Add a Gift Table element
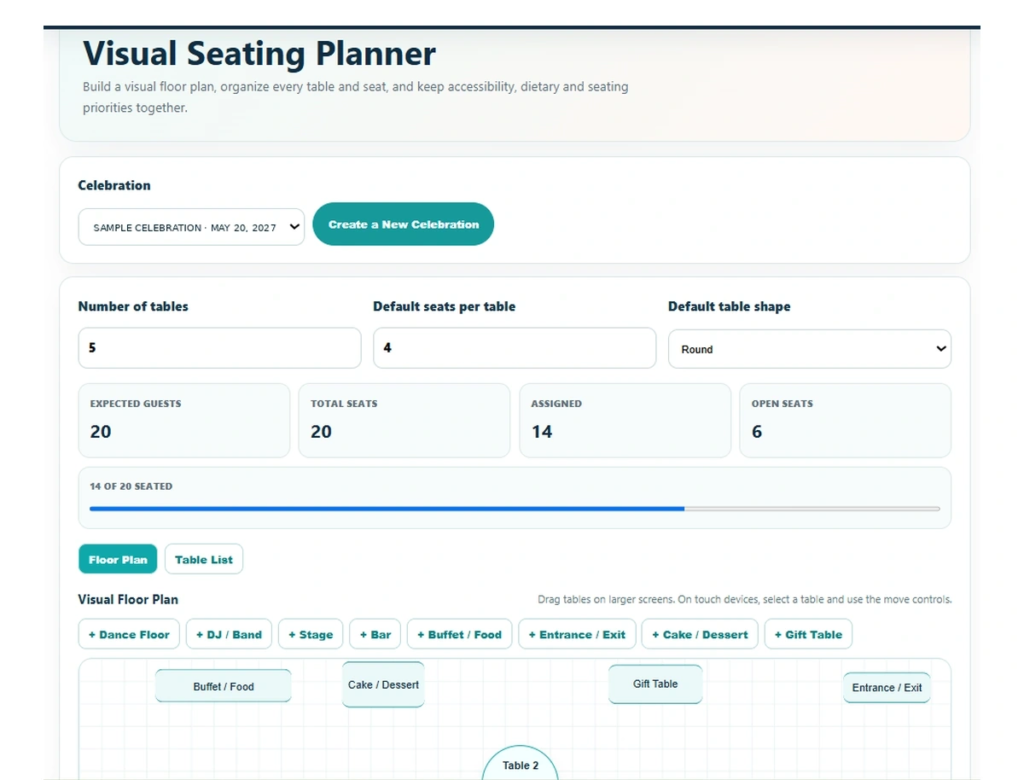Image resolution: width=1024 pixels, height=780 pixels. click(x=808, y=634)
